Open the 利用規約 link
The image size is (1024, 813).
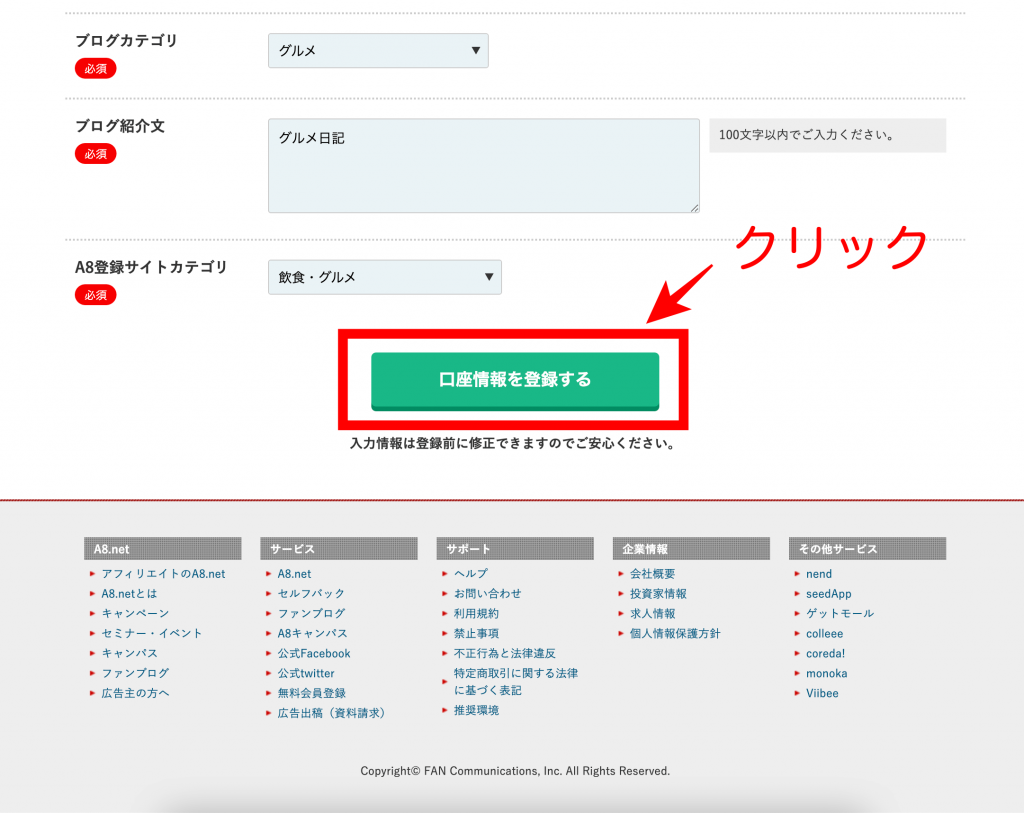[x=476, y=613]
